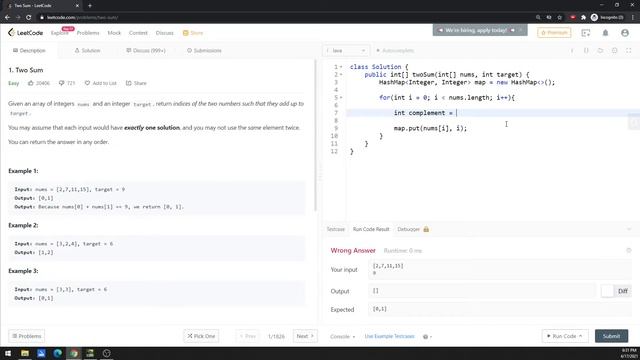This screenshot has height=360, width=640.
Task: Click the LeetCode logo
Action: tap(25, 33)
